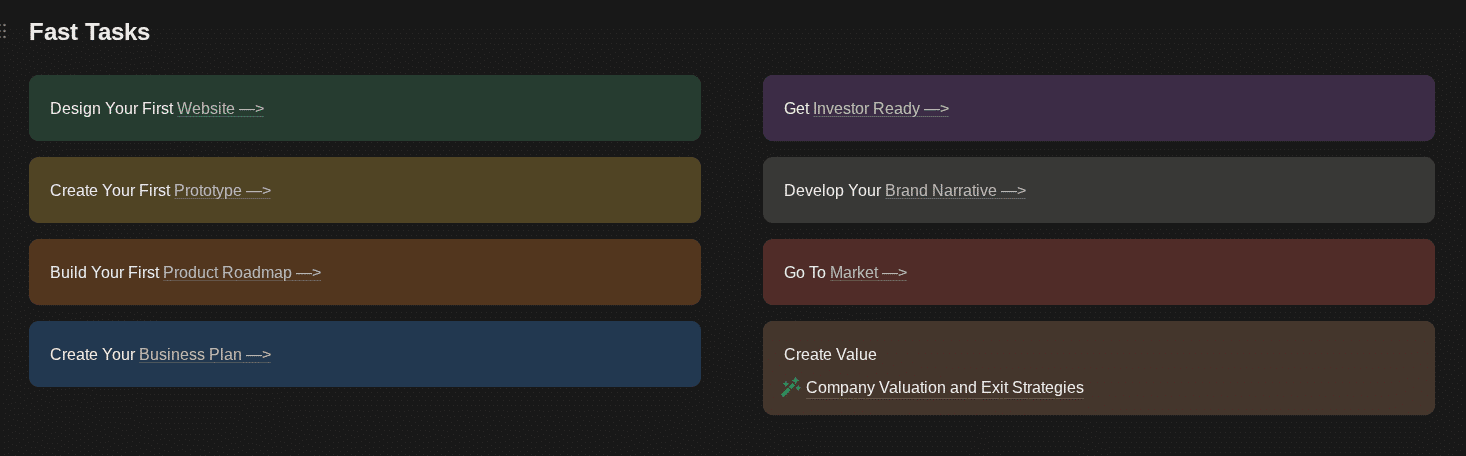This screenshot has width=1466, height=456.
Task: Click the arrow after Brand Narrative
Action: 1013,190
